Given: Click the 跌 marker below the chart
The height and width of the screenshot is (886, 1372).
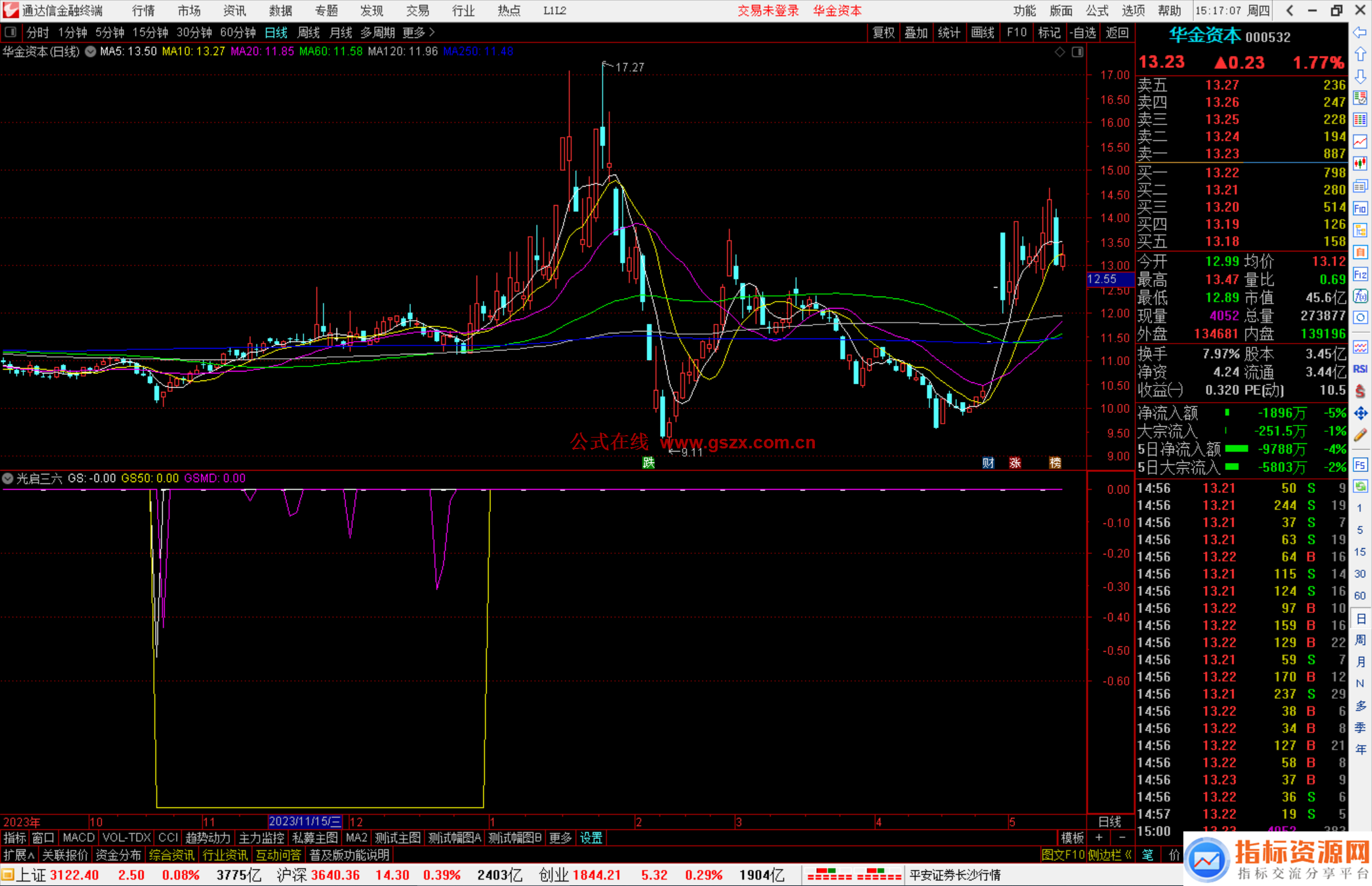Looking at the screenshot, I should tap(648, 462).
